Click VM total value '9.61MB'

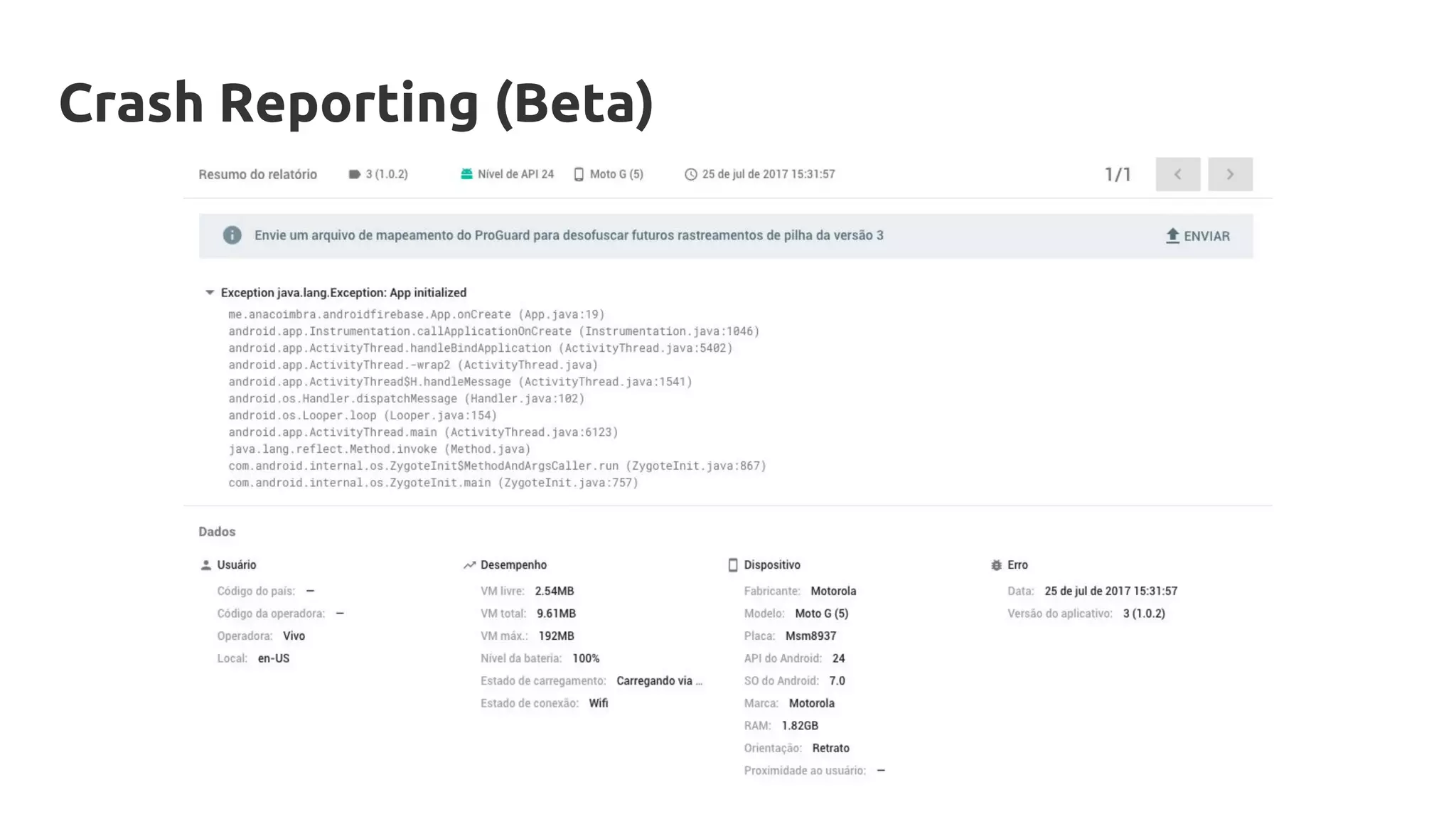click(x=556, y=614)
